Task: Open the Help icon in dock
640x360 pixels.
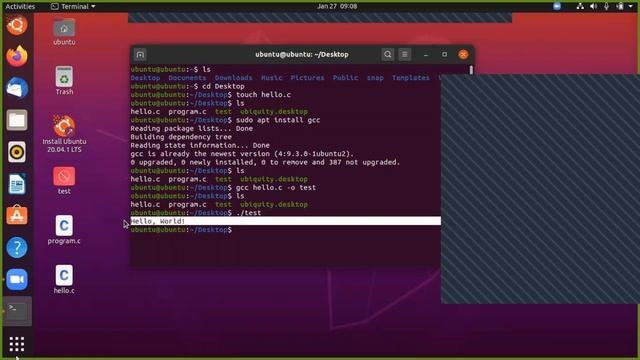Action: tap(17, 247)
